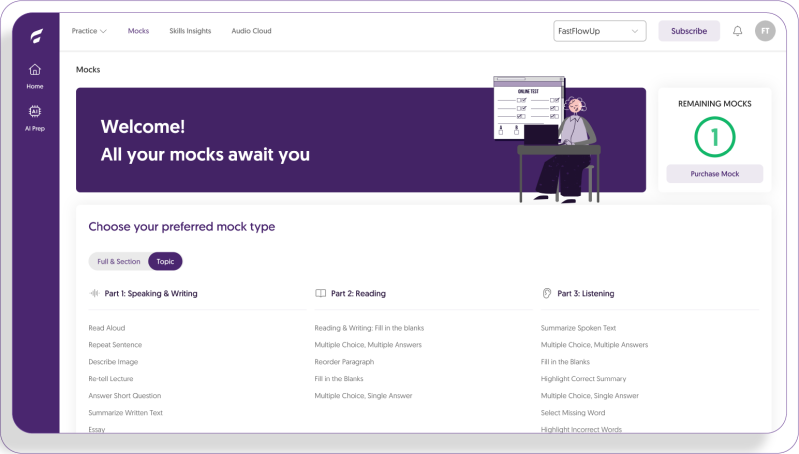Click the notification bell icon
This screenshot has height=454, width=799.
pos(738,31)
